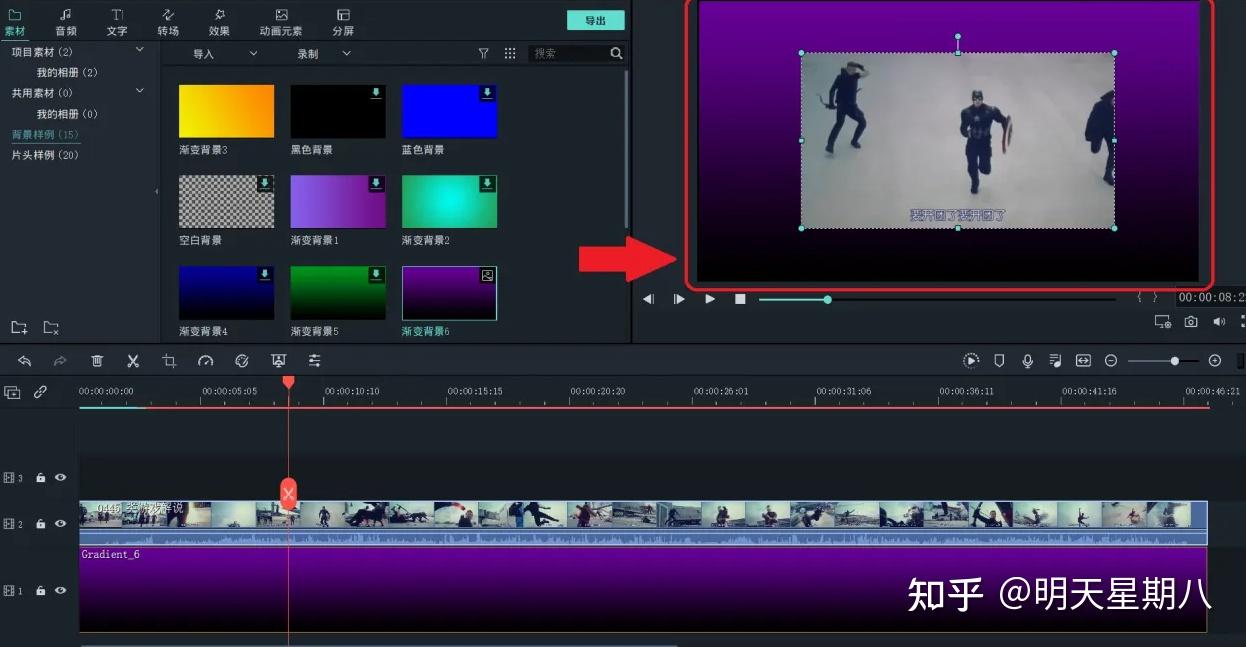
Task: Collapse the 项目素材 tree section
Action: click(140, 50)
